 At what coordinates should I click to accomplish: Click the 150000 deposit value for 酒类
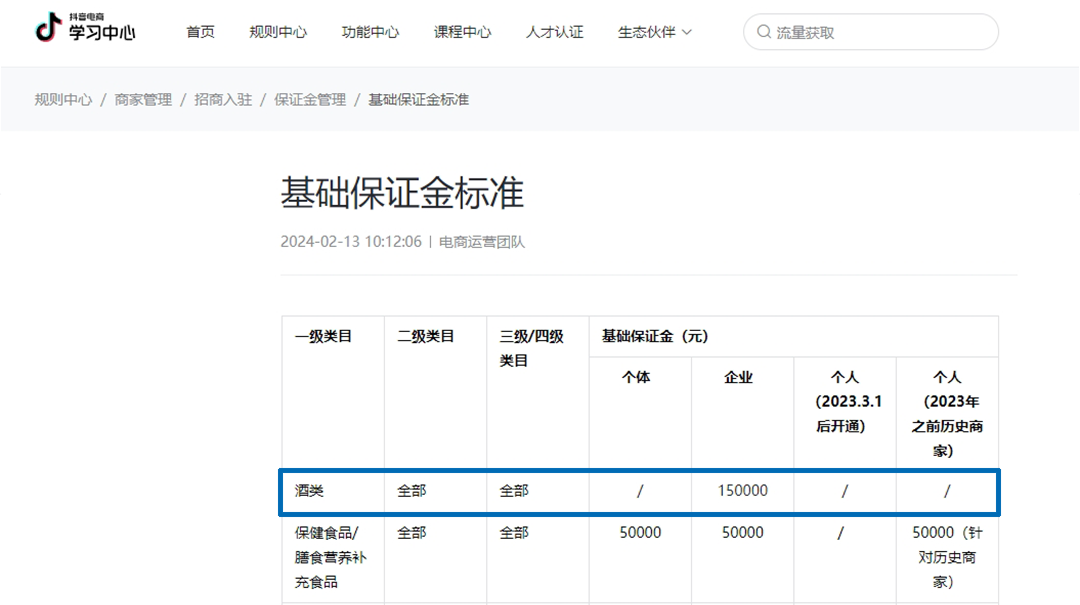[x=742, y=491]
